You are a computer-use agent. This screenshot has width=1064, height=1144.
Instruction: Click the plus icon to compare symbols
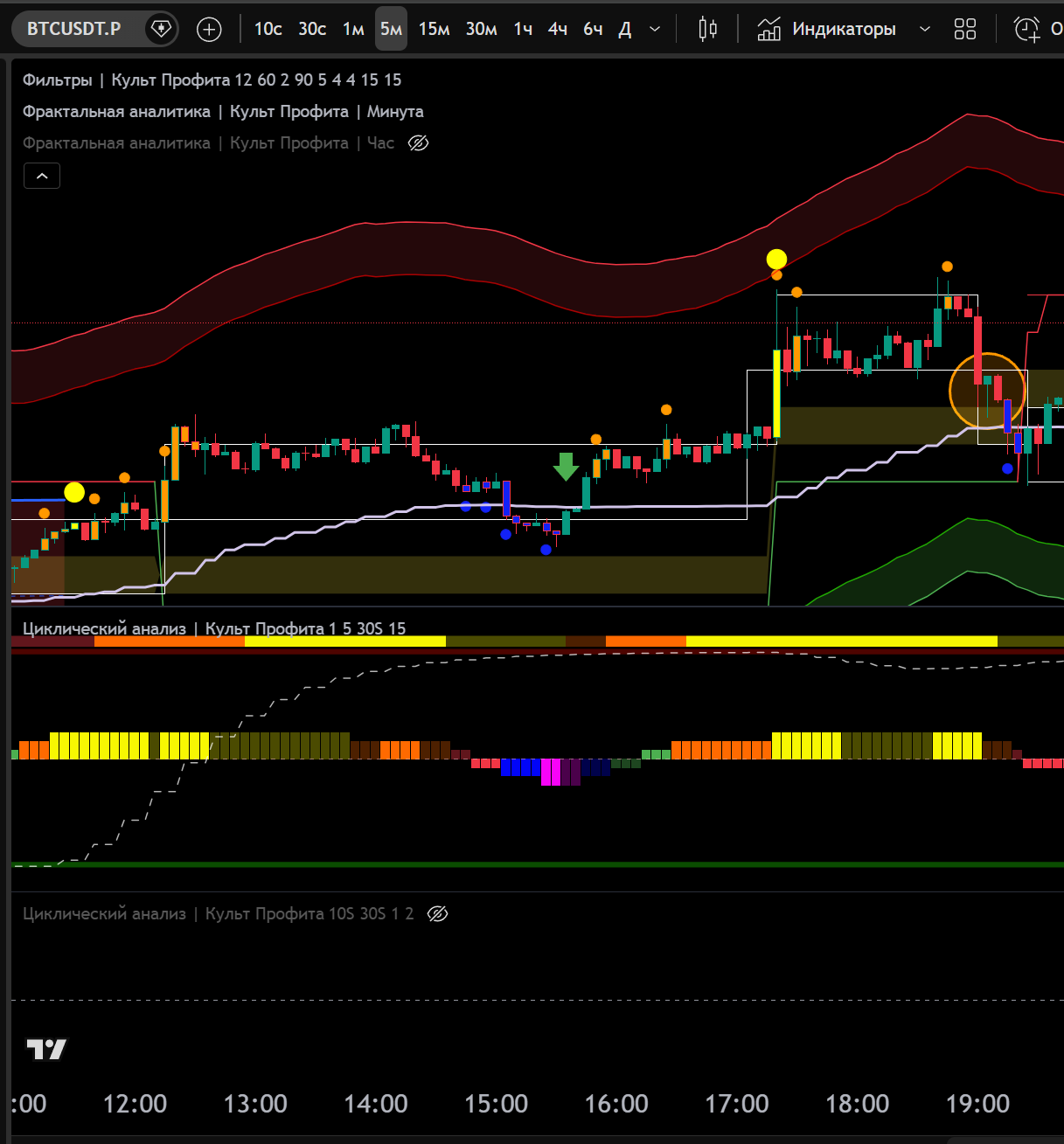tap(209, 30)
